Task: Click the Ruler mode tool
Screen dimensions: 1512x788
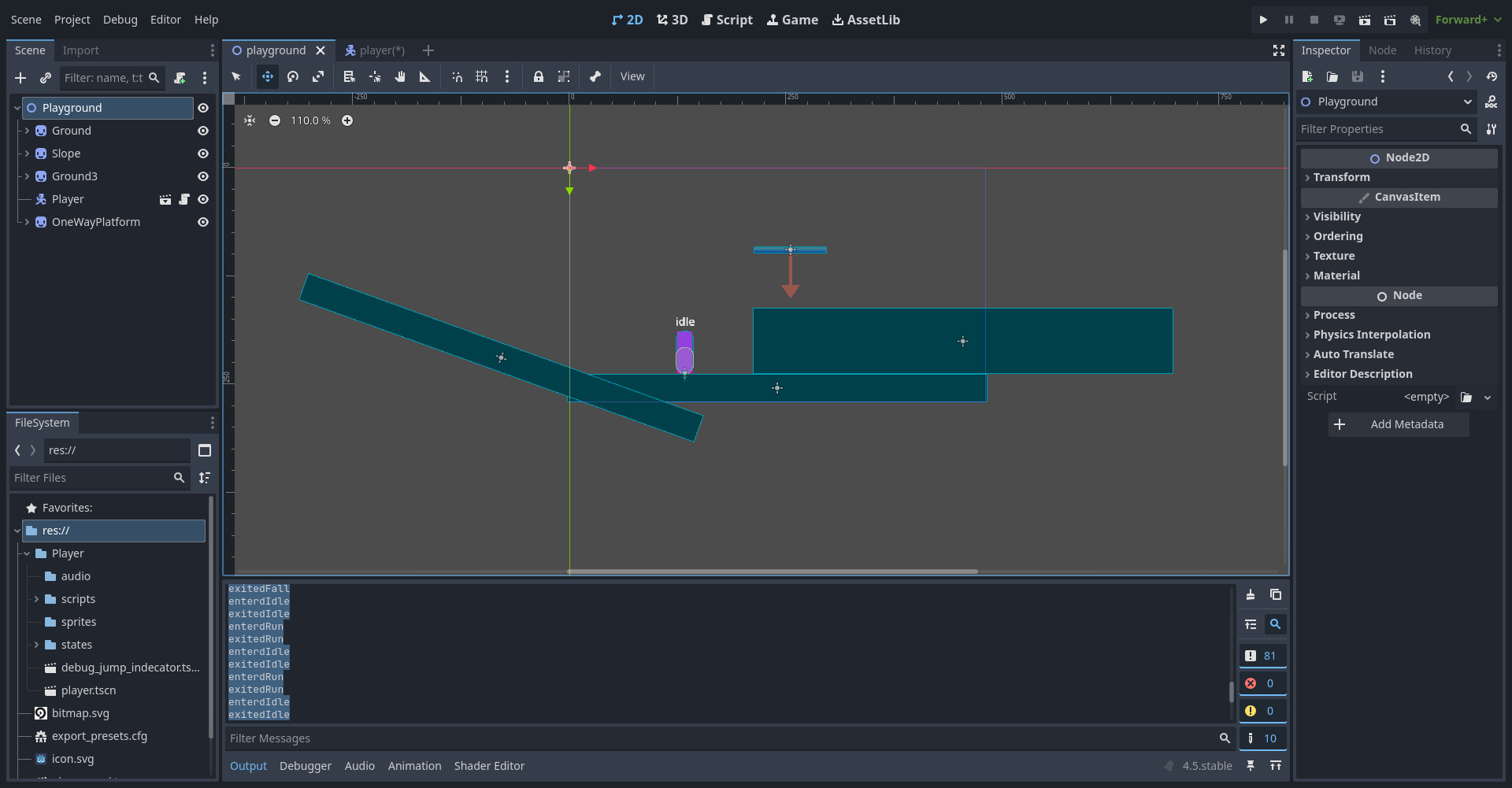Action: [x=425, y=76]
